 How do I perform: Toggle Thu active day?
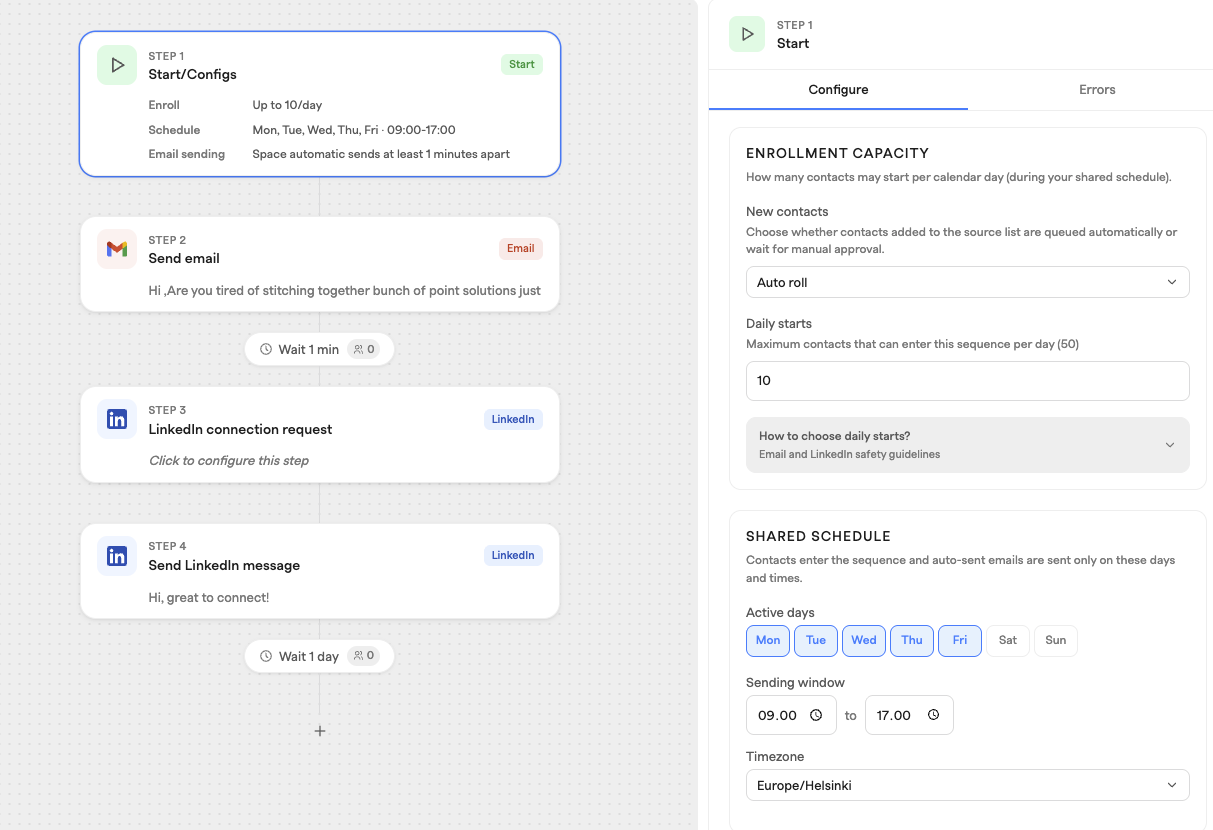tap(912, 640)
